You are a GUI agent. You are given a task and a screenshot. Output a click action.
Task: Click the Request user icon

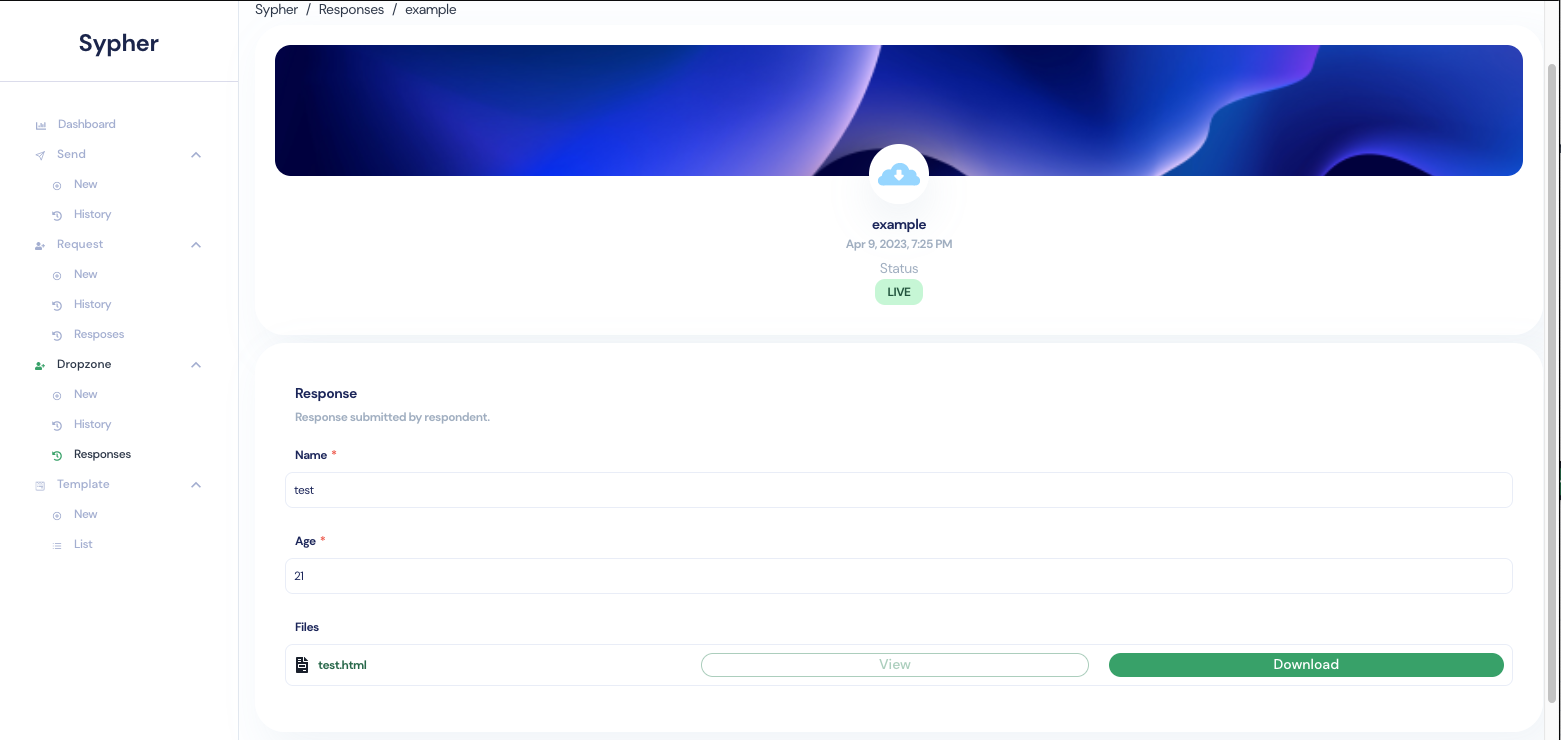[40, 245]
